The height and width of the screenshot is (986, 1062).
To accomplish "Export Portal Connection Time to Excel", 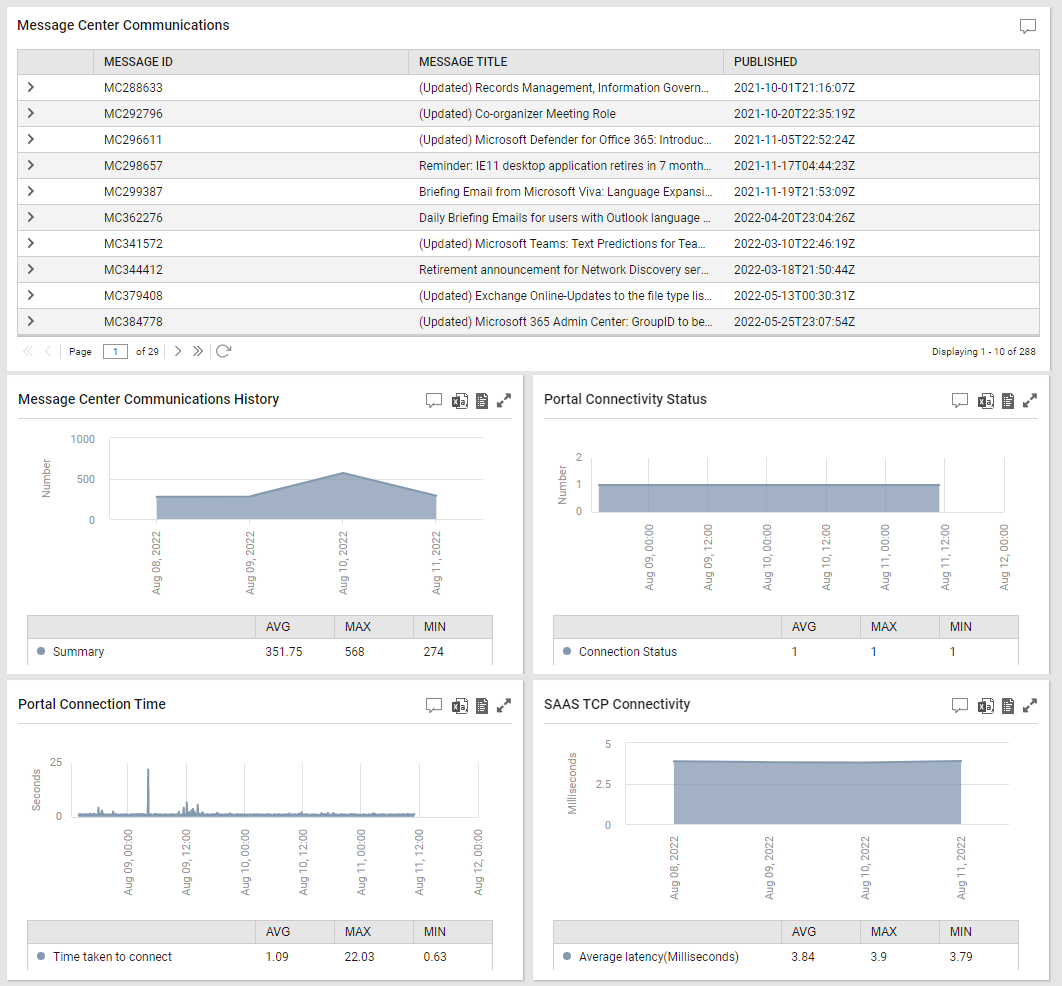I will 459,706.
